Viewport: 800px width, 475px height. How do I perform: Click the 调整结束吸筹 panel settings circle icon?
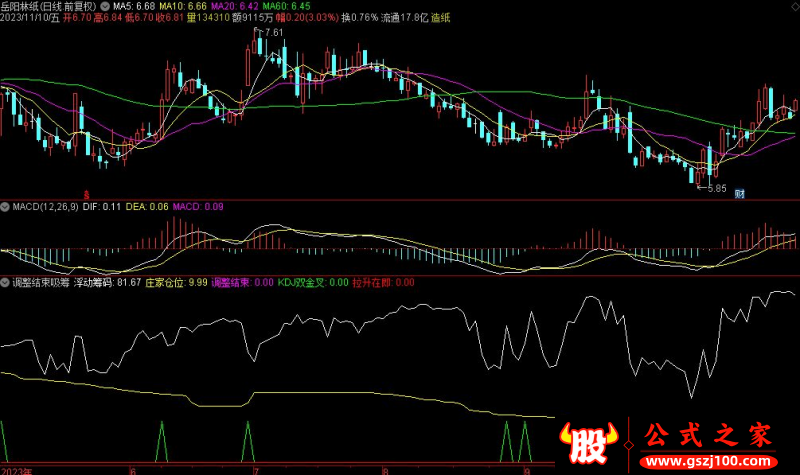(6, 283)
